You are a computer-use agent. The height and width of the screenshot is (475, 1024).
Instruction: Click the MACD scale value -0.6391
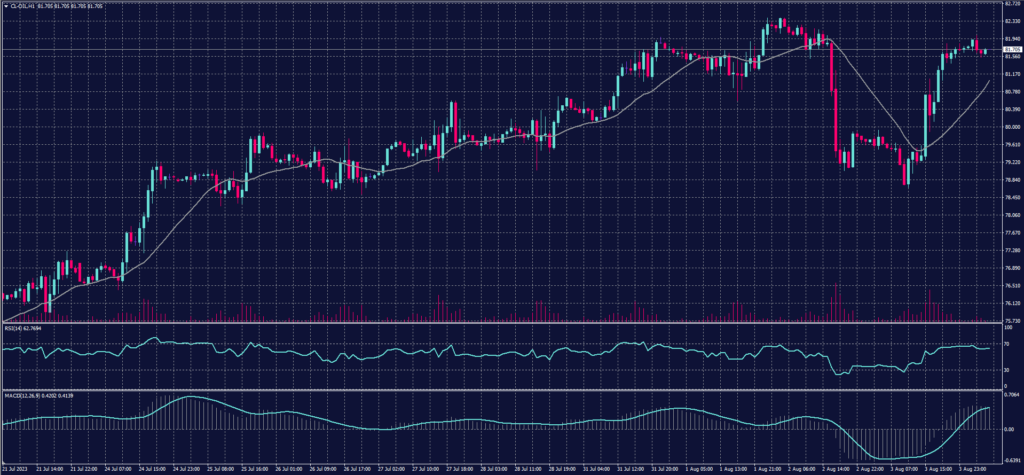1008,460
